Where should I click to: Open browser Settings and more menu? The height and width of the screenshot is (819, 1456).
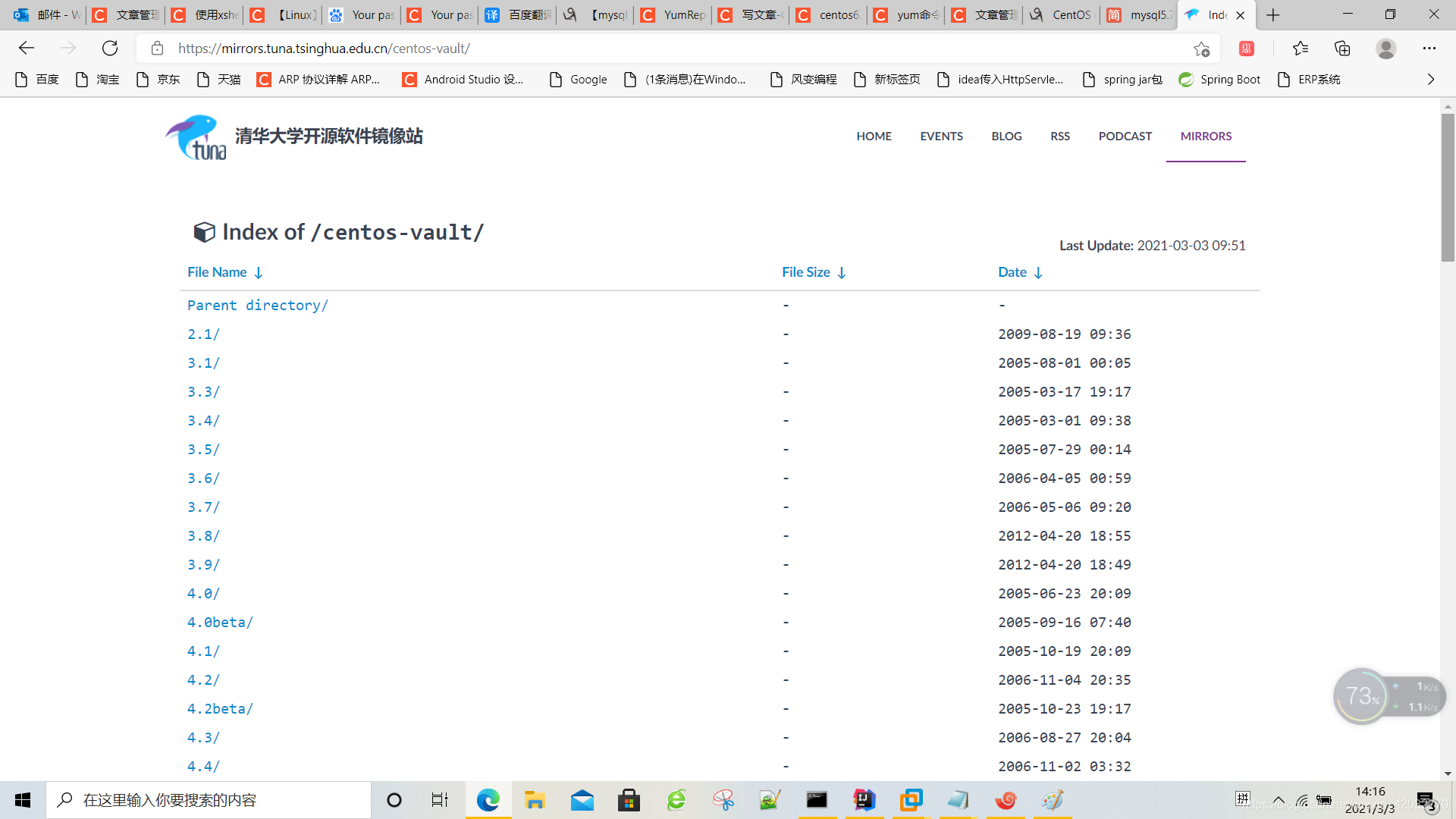pyautogui.click(x=1429, y=49)
